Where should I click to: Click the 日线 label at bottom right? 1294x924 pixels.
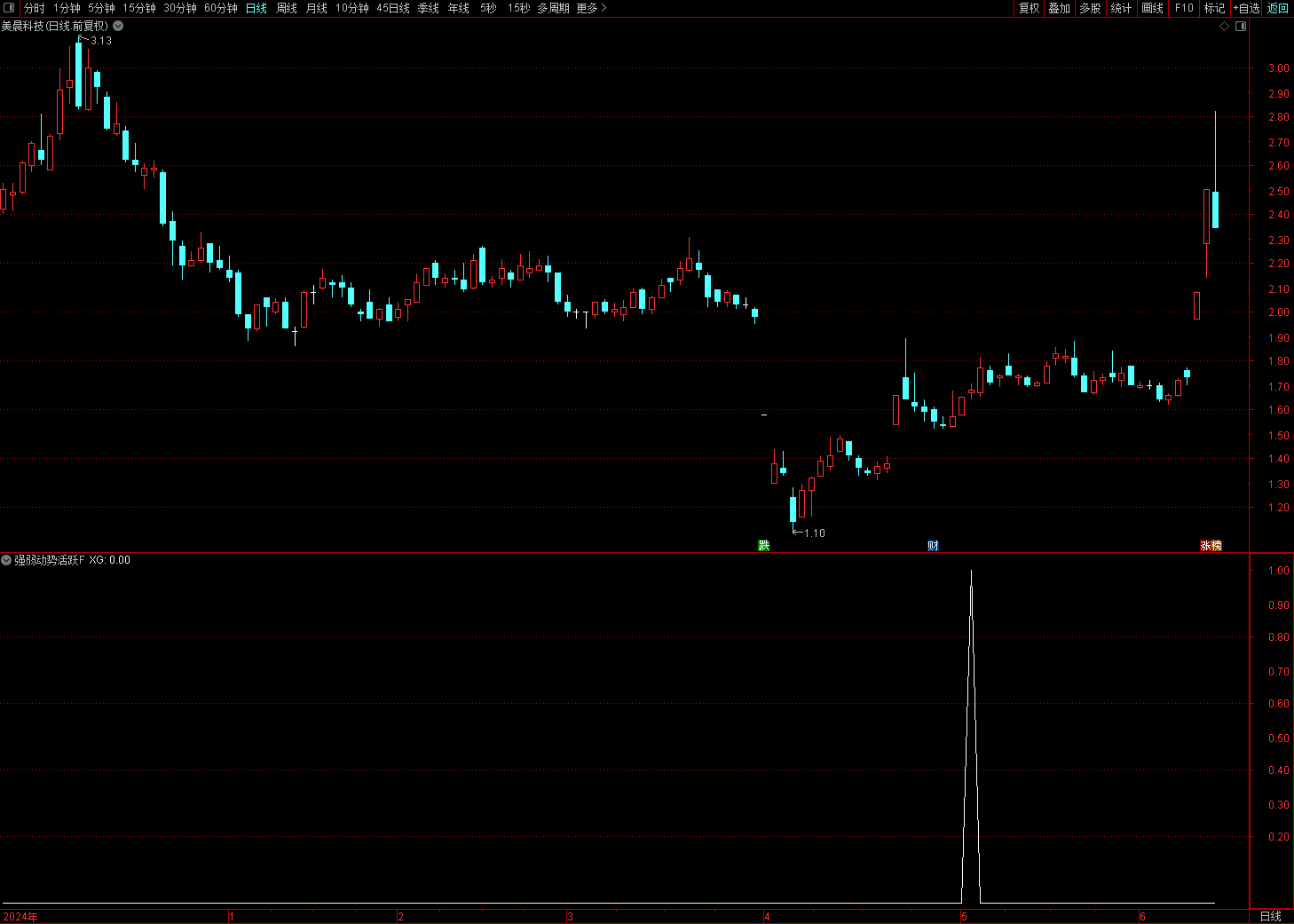pos(1271,916)
